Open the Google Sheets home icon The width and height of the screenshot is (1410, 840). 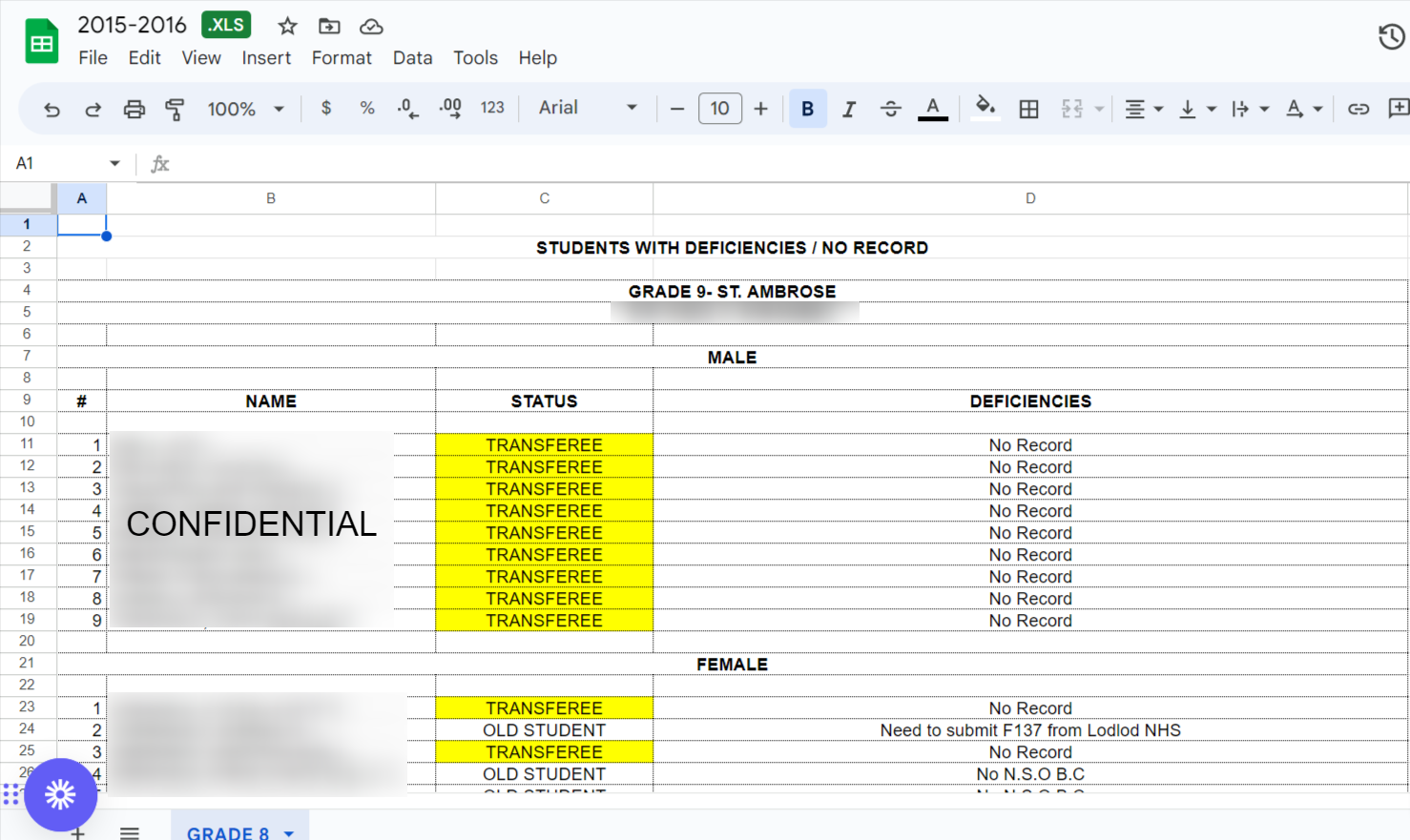42,42
